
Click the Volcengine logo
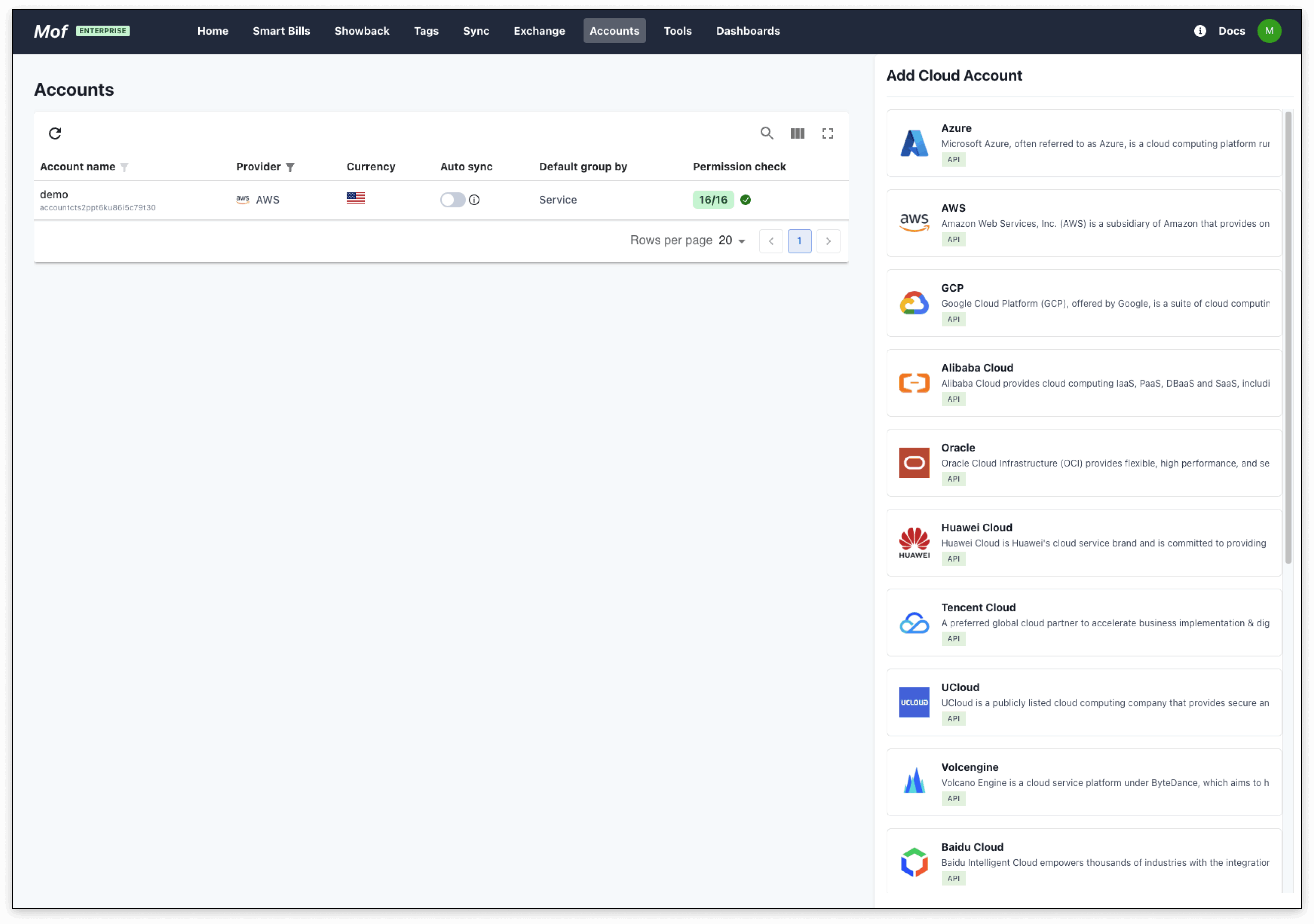(914, 781)
